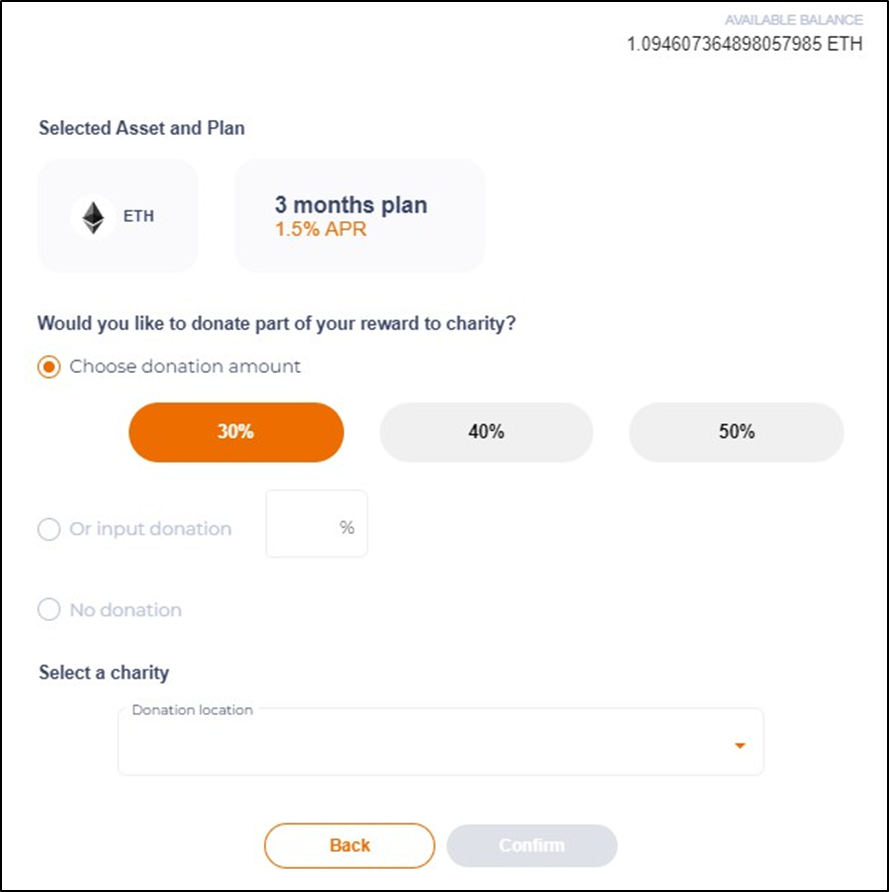Click the percent symbol in the input
Viewport: 889px width, 892px height.
[x=347, y=527]
